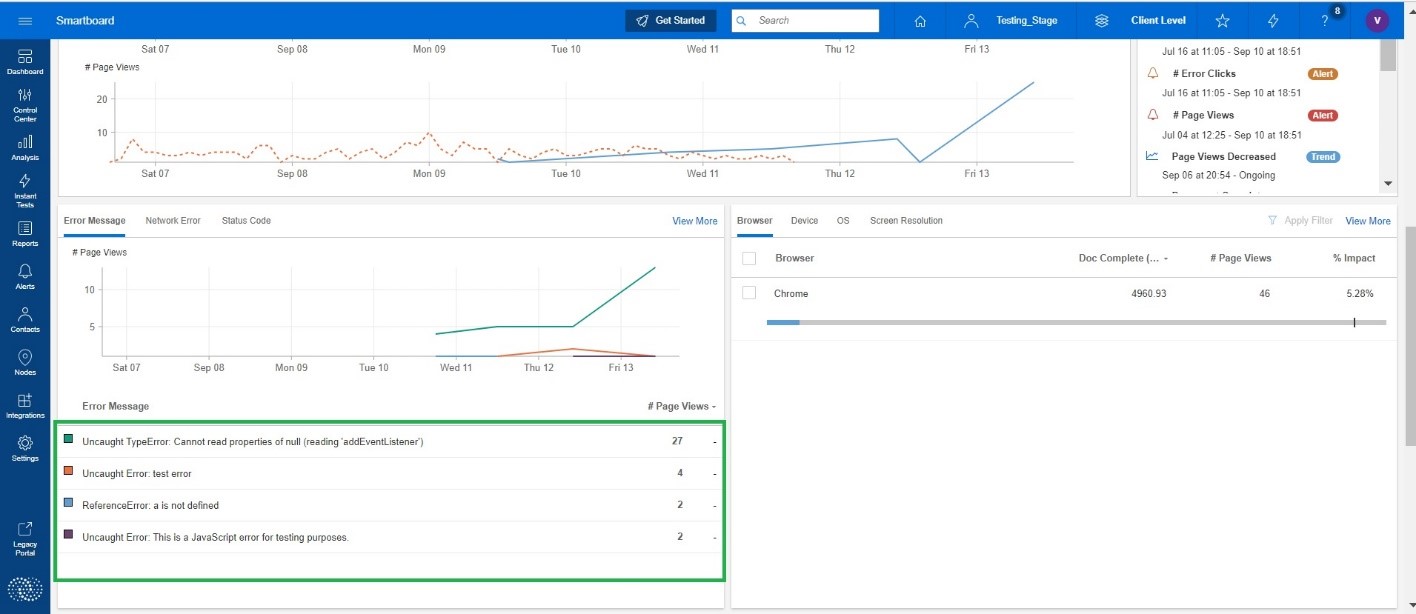The image size is (1416, 614).
Task: Open help question mark icon
Action: coord(1324,21)
